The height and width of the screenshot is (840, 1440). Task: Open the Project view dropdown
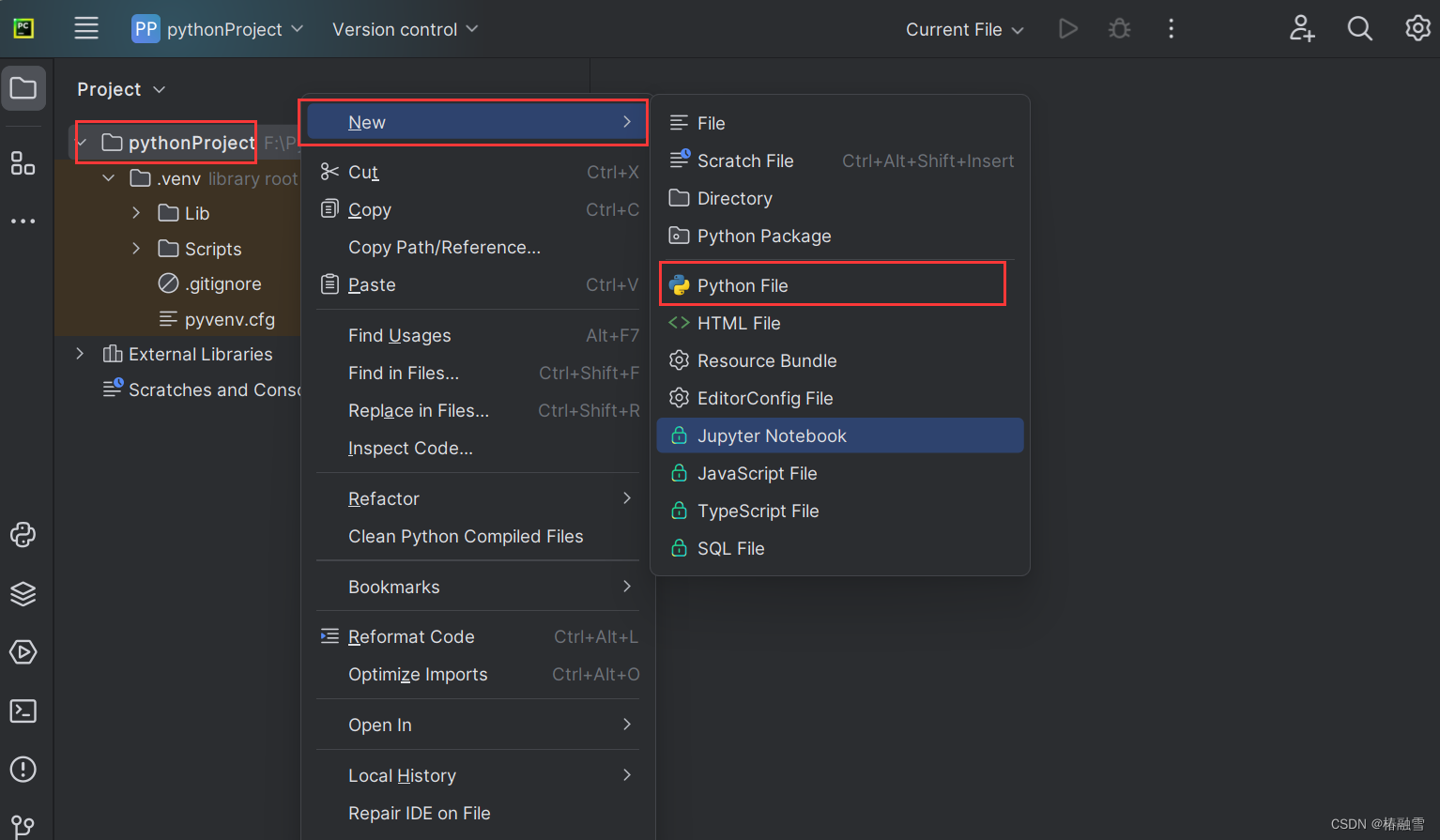pos(121,89)
